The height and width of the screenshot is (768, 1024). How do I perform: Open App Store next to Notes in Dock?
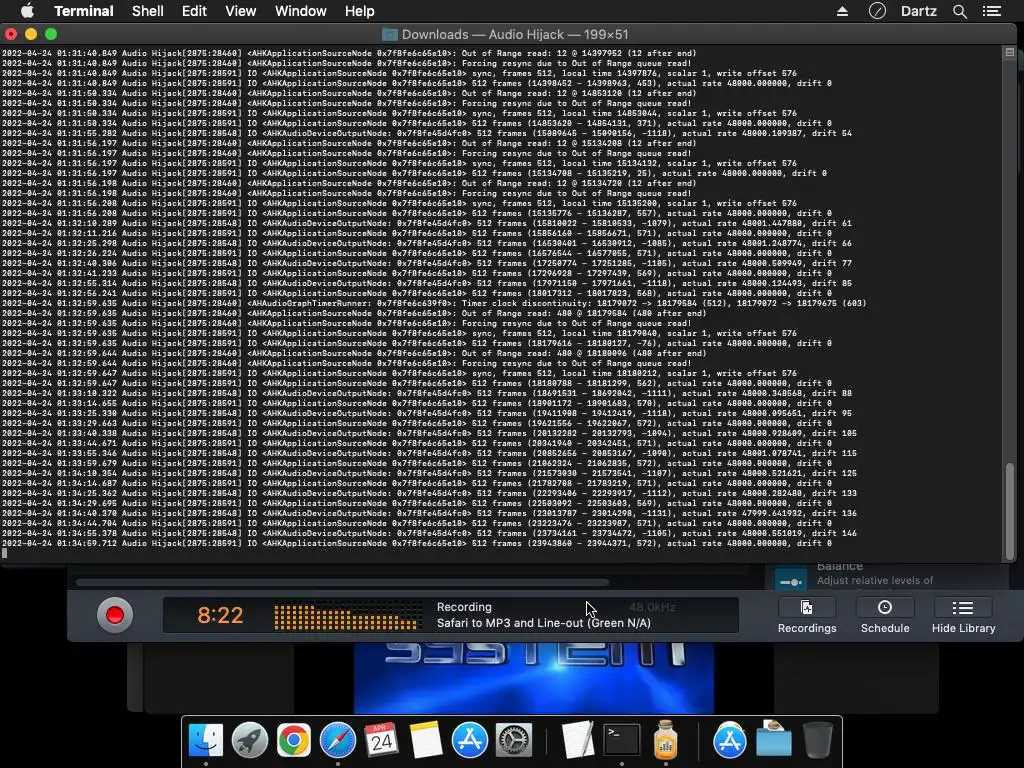click(470, 741)
